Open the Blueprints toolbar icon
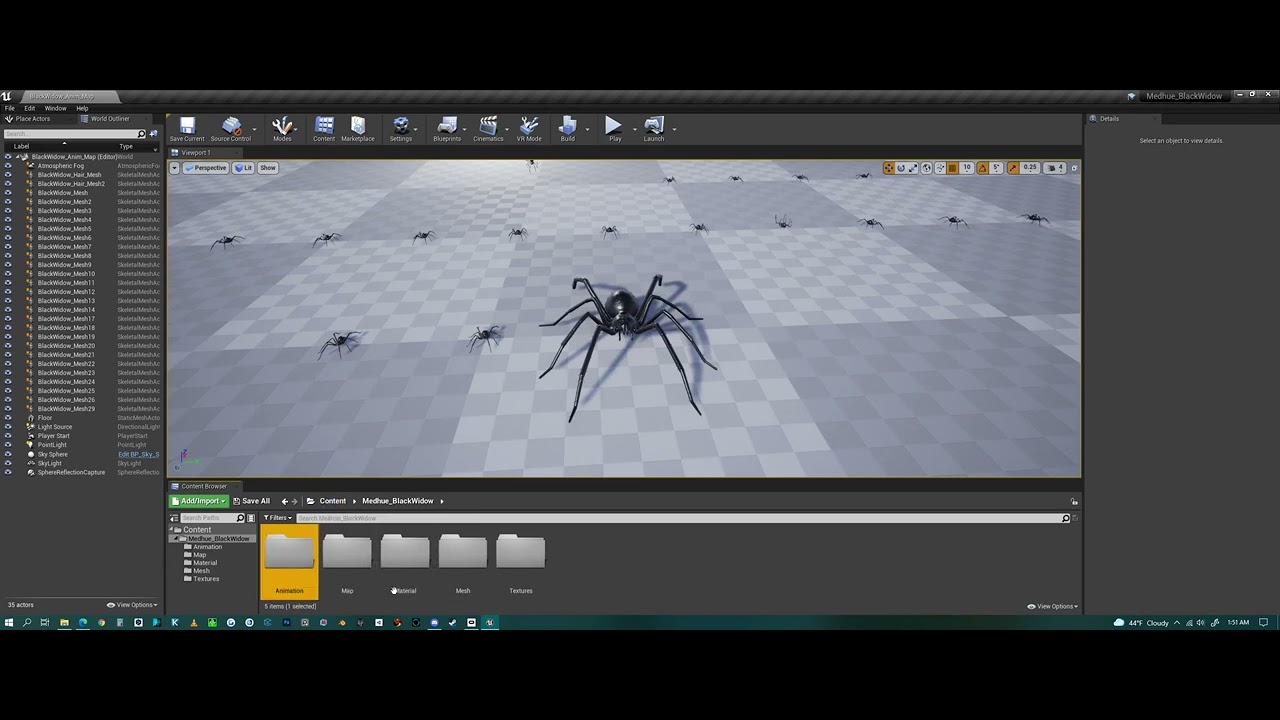 (447, 128)
